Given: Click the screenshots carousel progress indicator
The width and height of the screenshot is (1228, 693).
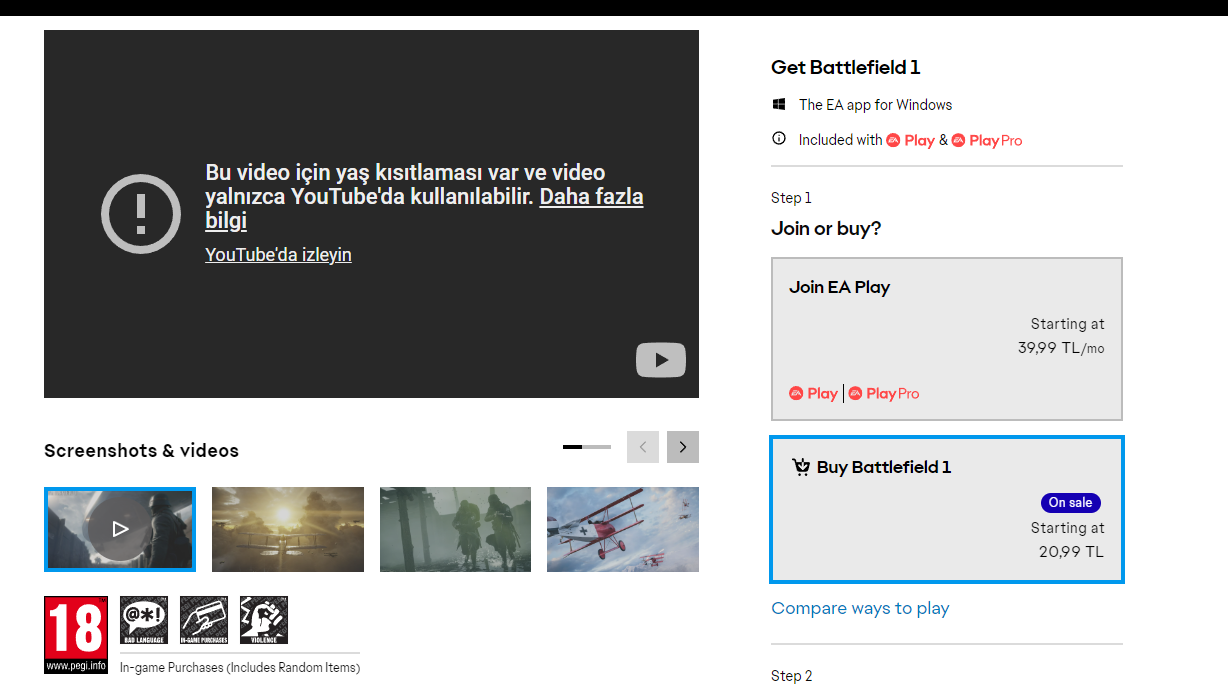Looking at the screenshot, I should 587,447.
